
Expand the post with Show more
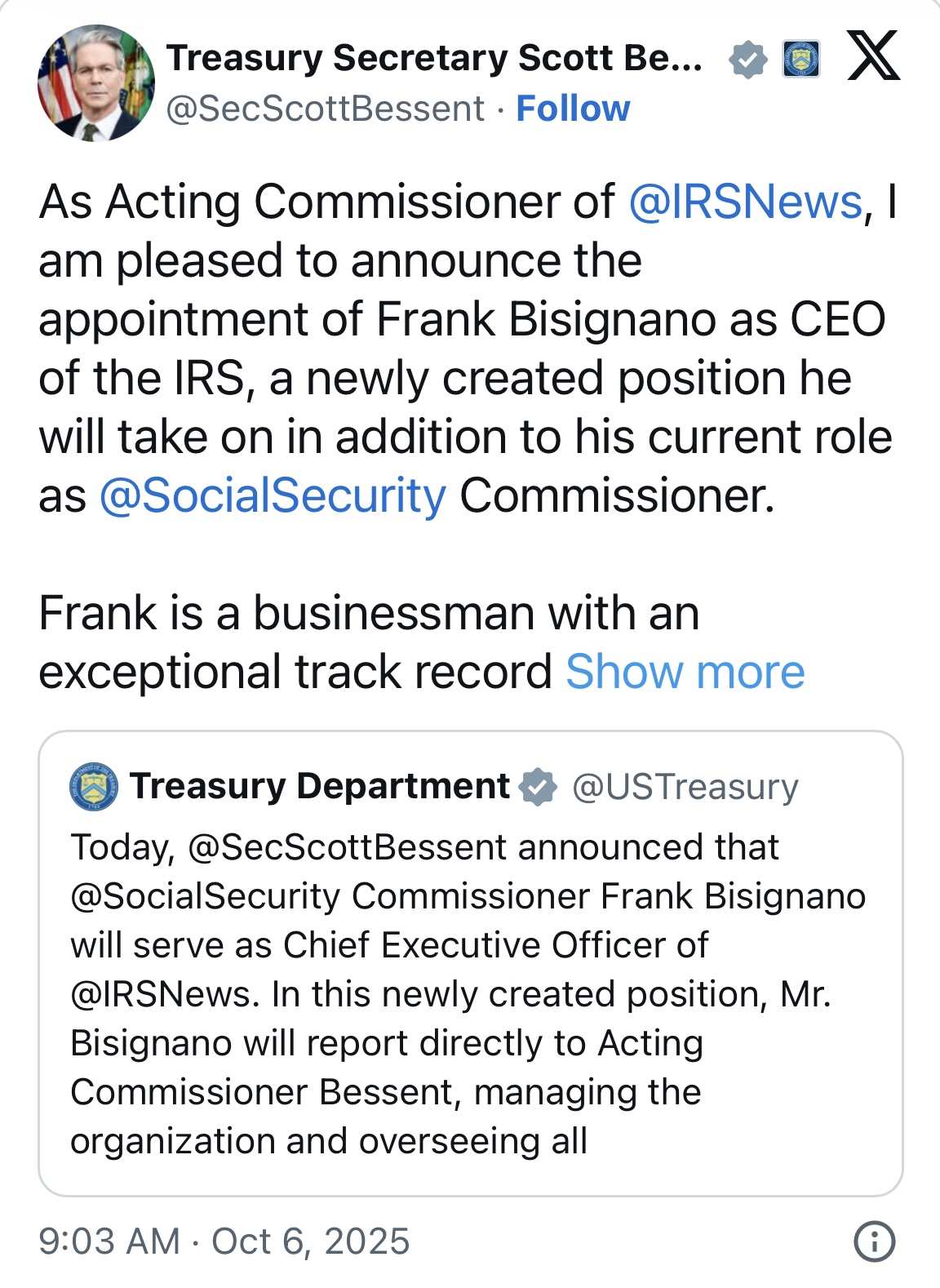[685, 672]
